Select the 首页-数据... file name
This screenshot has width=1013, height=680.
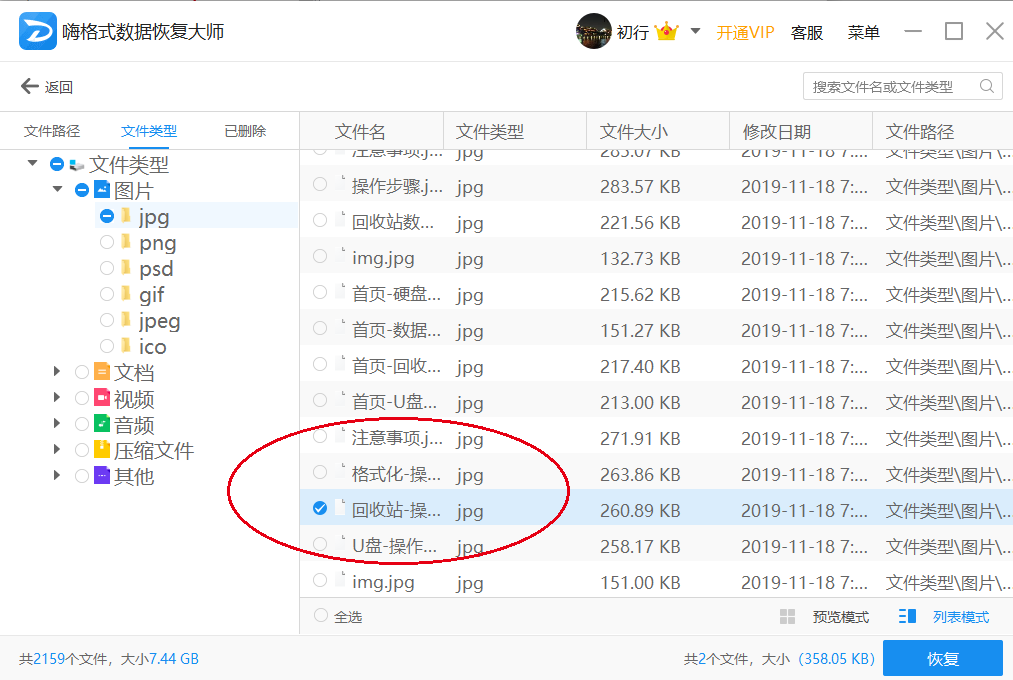396,330
